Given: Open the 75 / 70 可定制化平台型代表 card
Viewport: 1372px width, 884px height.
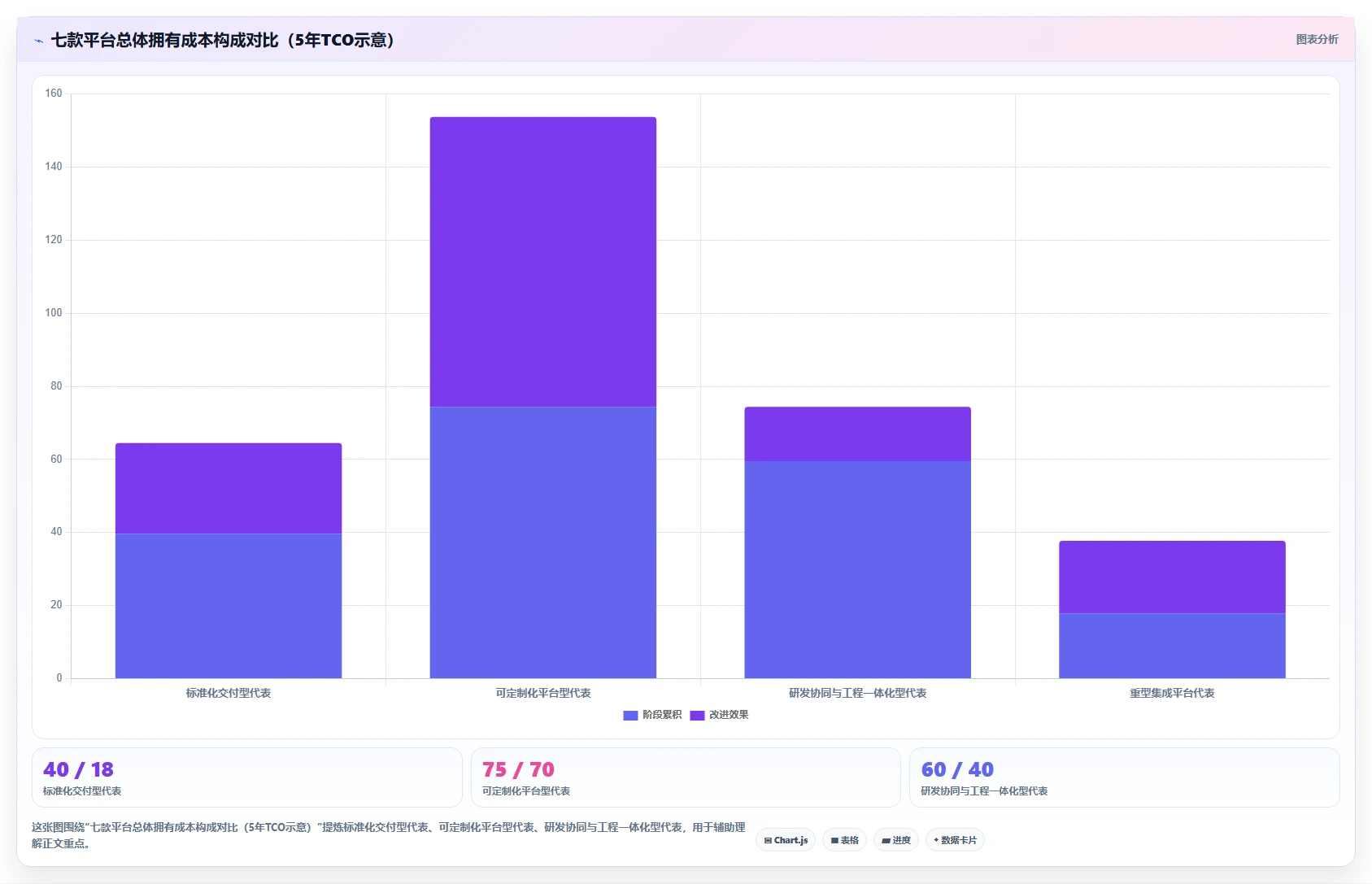Looking at the screenshot, I should coord(686,777).
